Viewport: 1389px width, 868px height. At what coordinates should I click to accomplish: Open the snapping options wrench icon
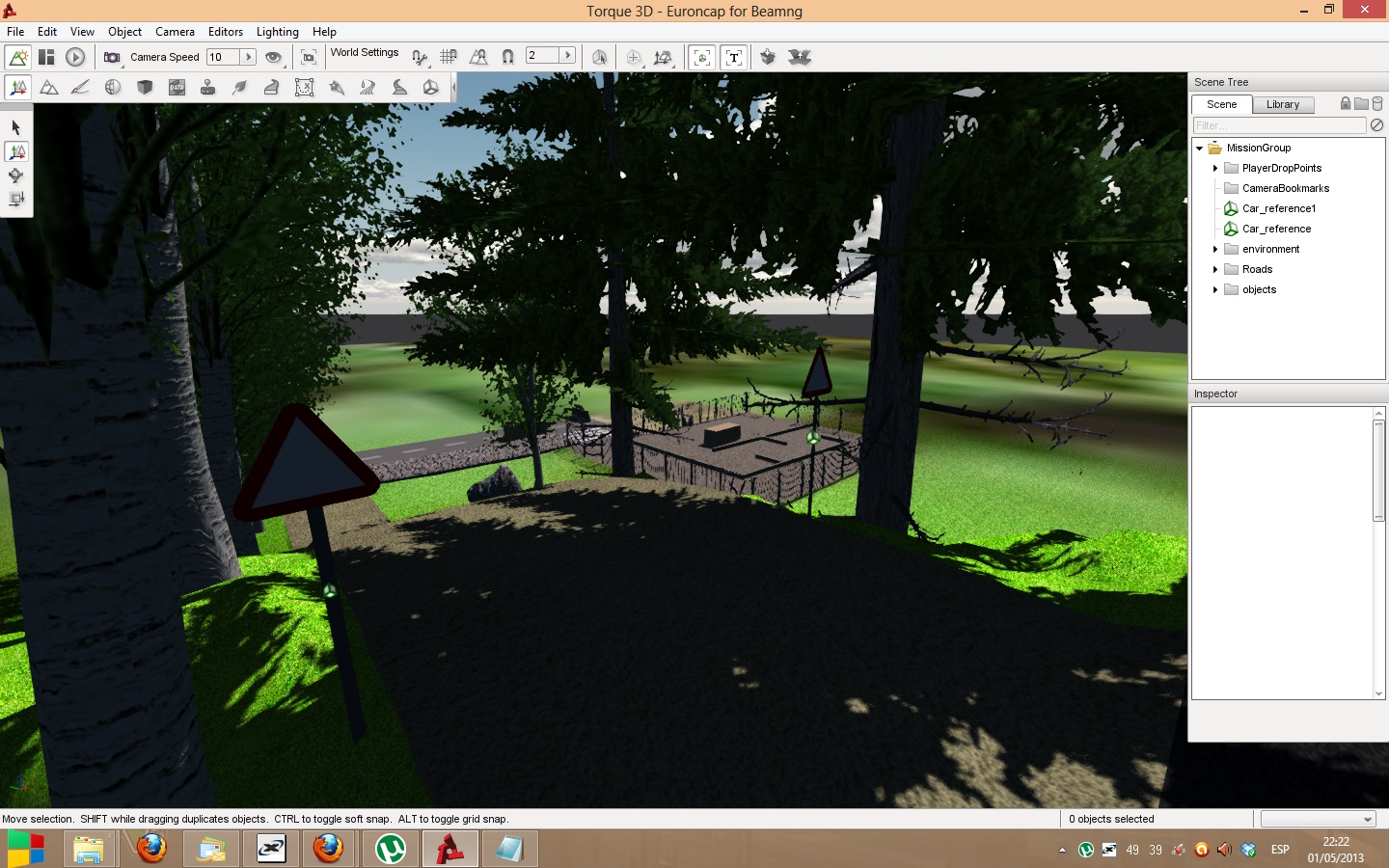click(420, 57)
